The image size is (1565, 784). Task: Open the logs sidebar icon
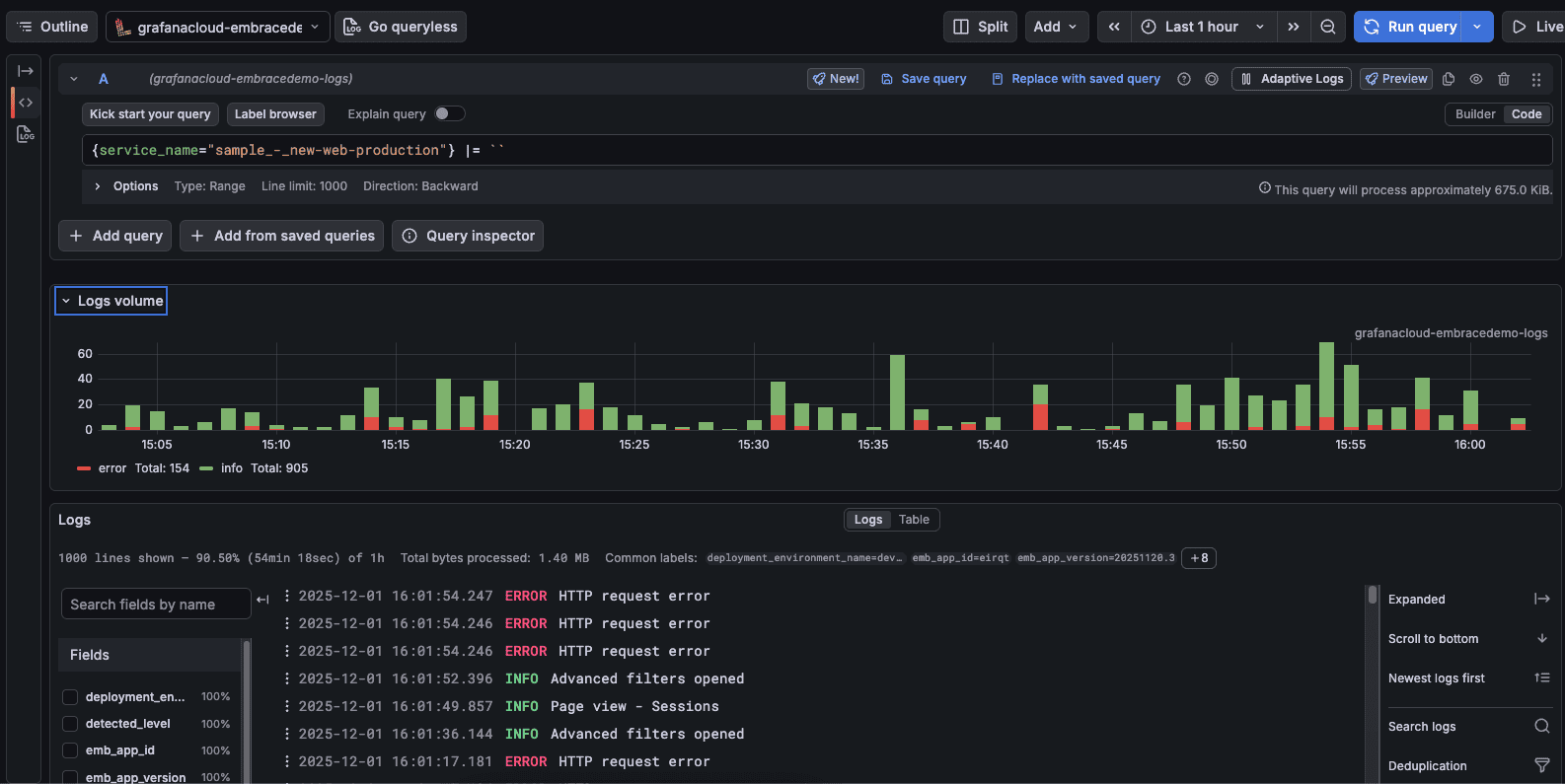tap(26, 134)
